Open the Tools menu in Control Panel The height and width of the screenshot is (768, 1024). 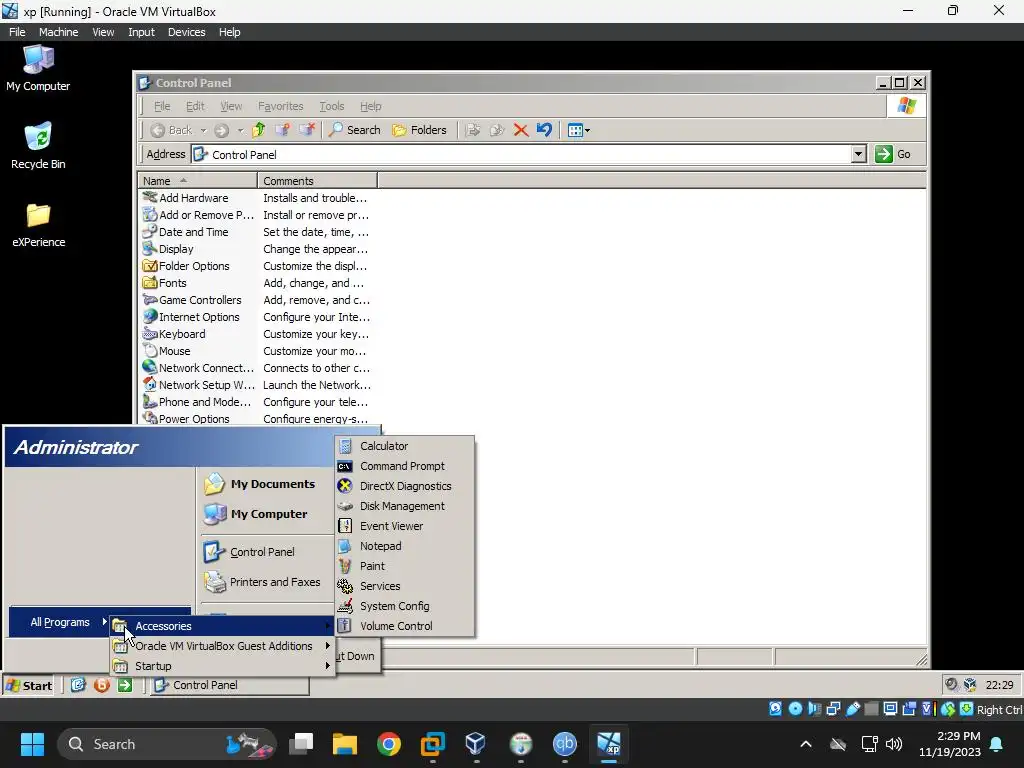pos(331,106)
